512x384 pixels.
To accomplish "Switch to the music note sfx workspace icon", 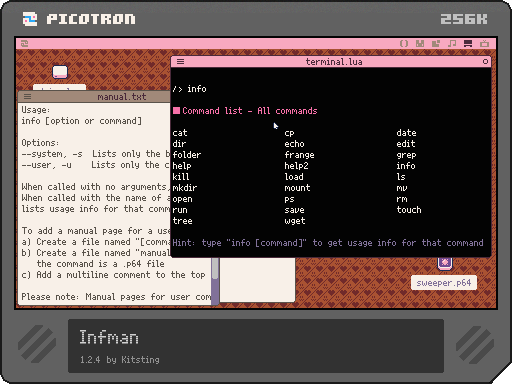I will [x=452, y=44].
